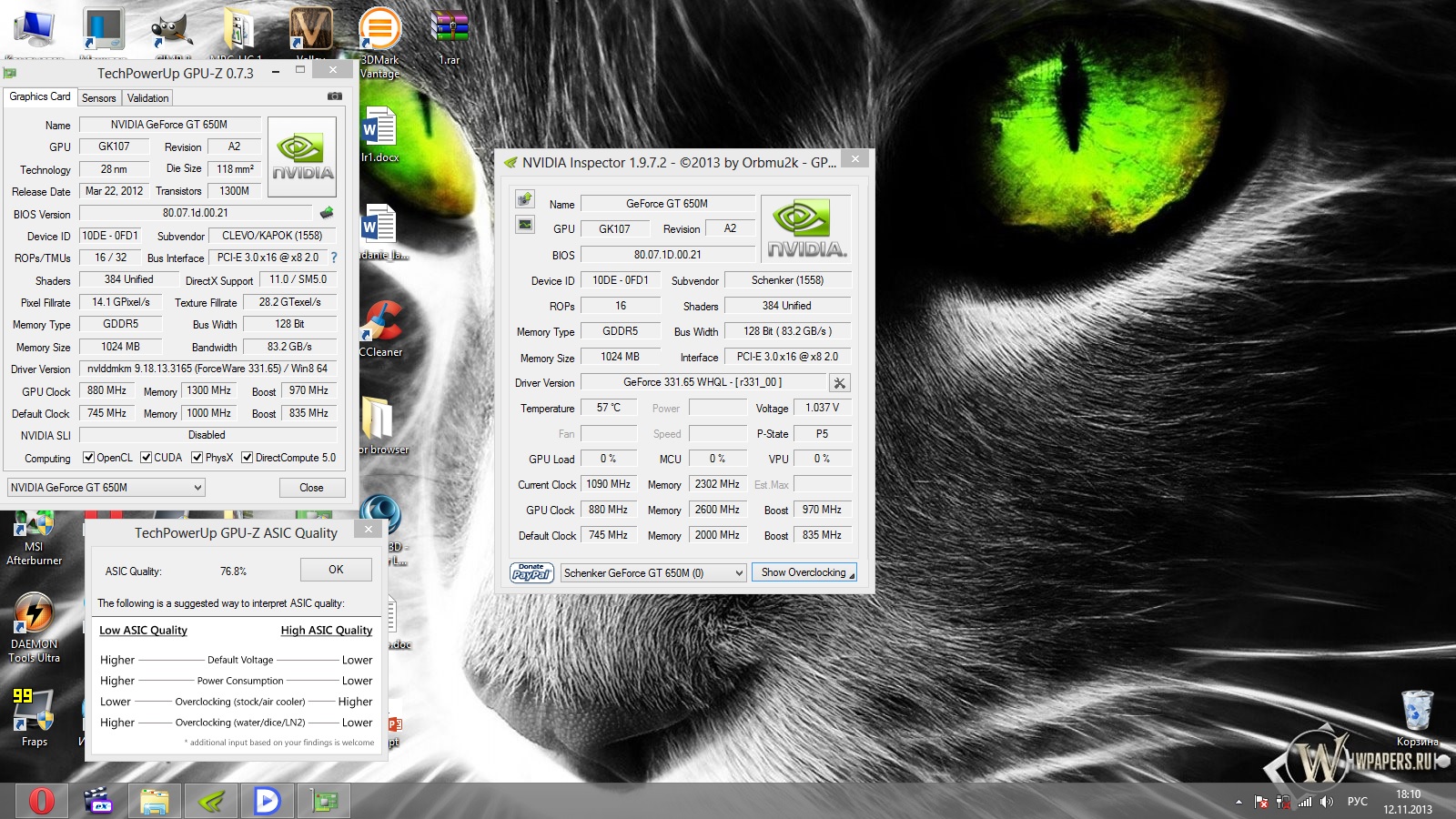
Task: Click the NVIDIA Inspector taskbar icon
Action: [x=211, y=801]
